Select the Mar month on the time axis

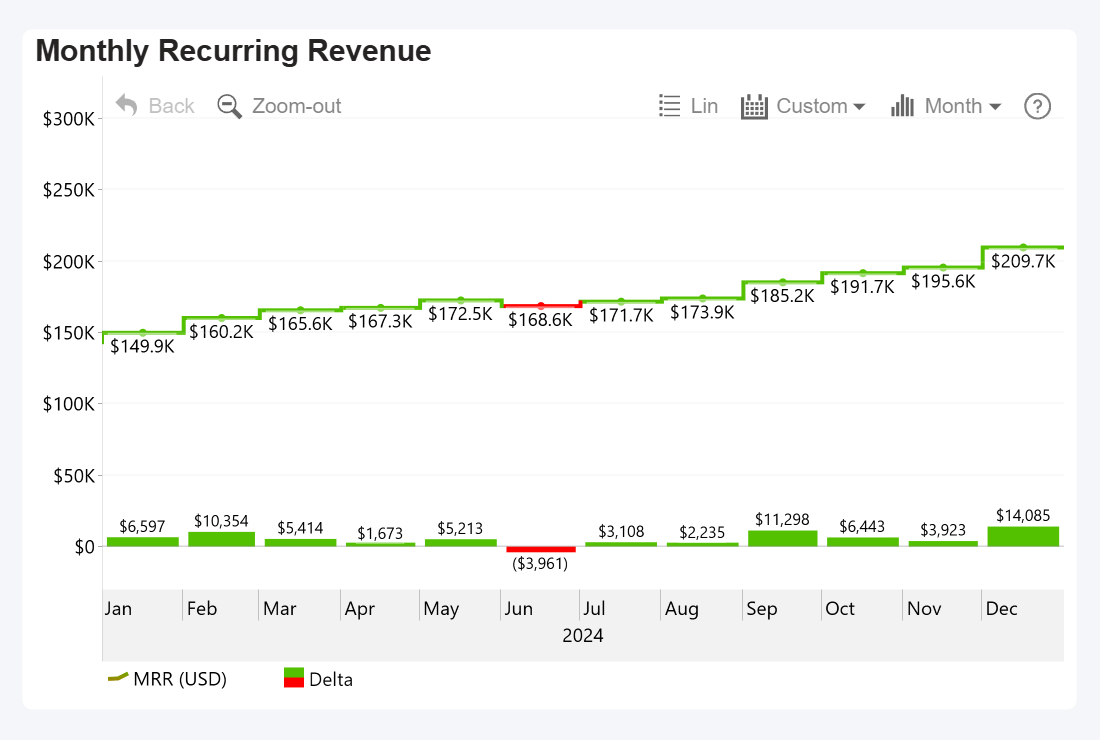280,608
